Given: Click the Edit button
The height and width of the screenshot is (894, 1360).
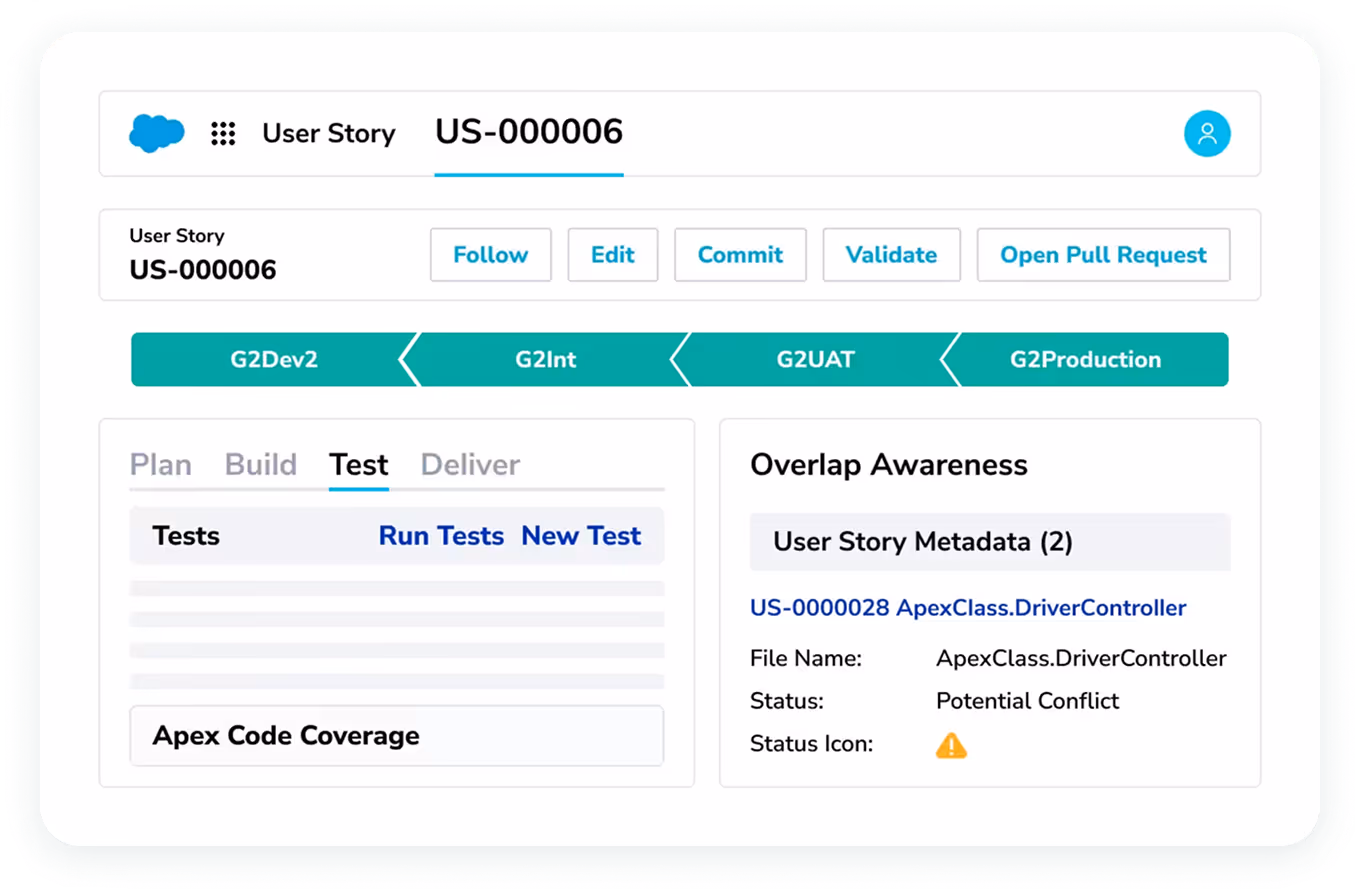Looking at the screenshot, I should click(613, 255).
